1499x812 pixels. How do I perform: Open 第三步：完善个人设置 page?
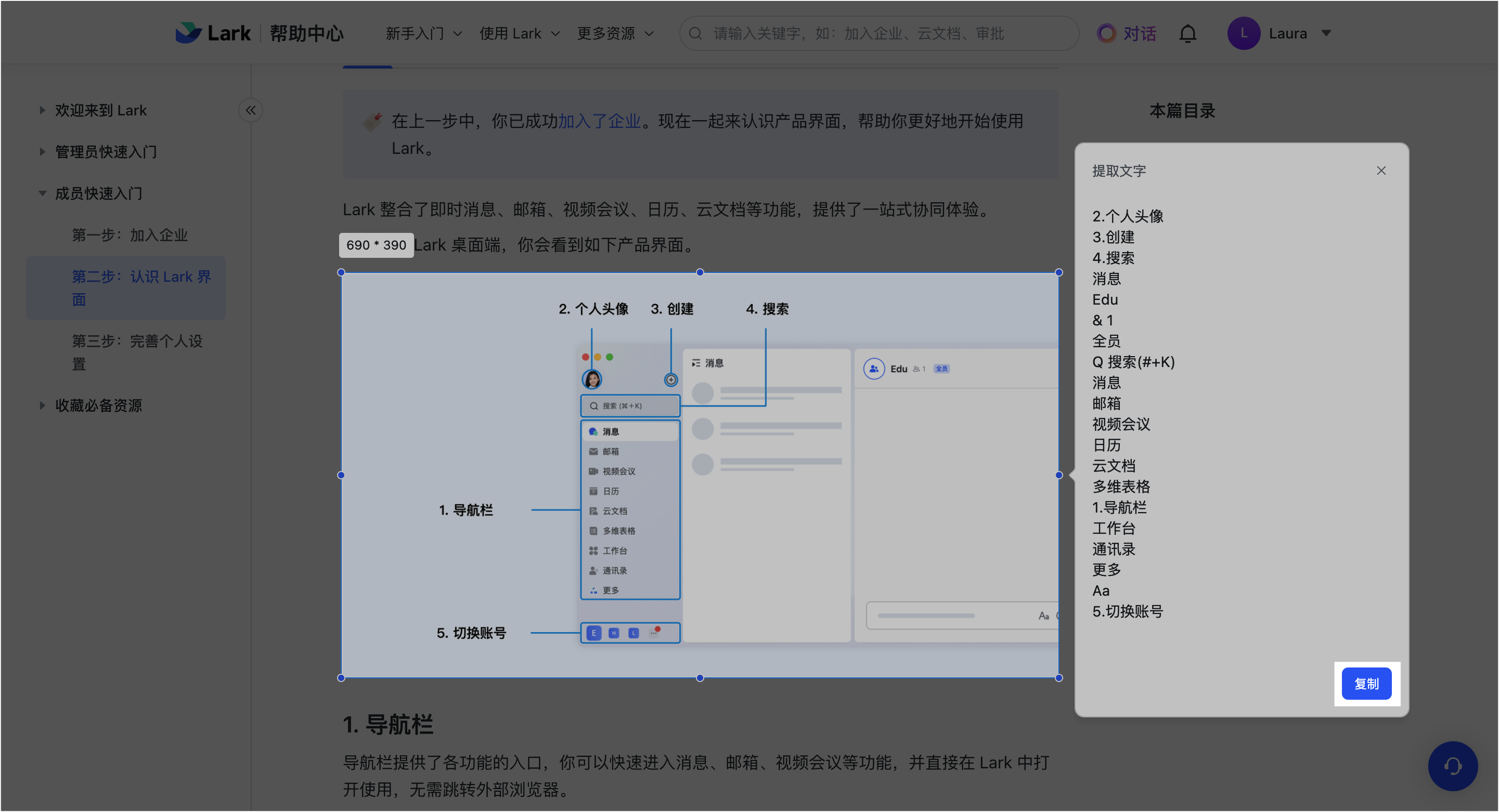[x=137, y=352]
